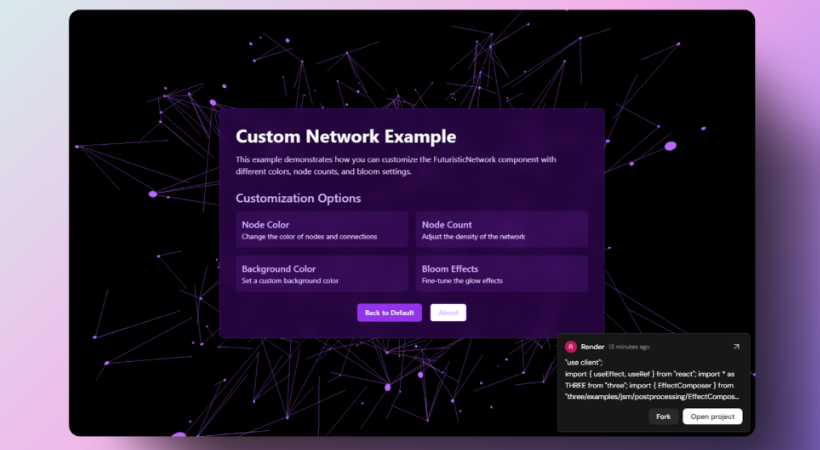Click 'Set a custom background color' text
The image size is (820, 450).
pos(290,281)
